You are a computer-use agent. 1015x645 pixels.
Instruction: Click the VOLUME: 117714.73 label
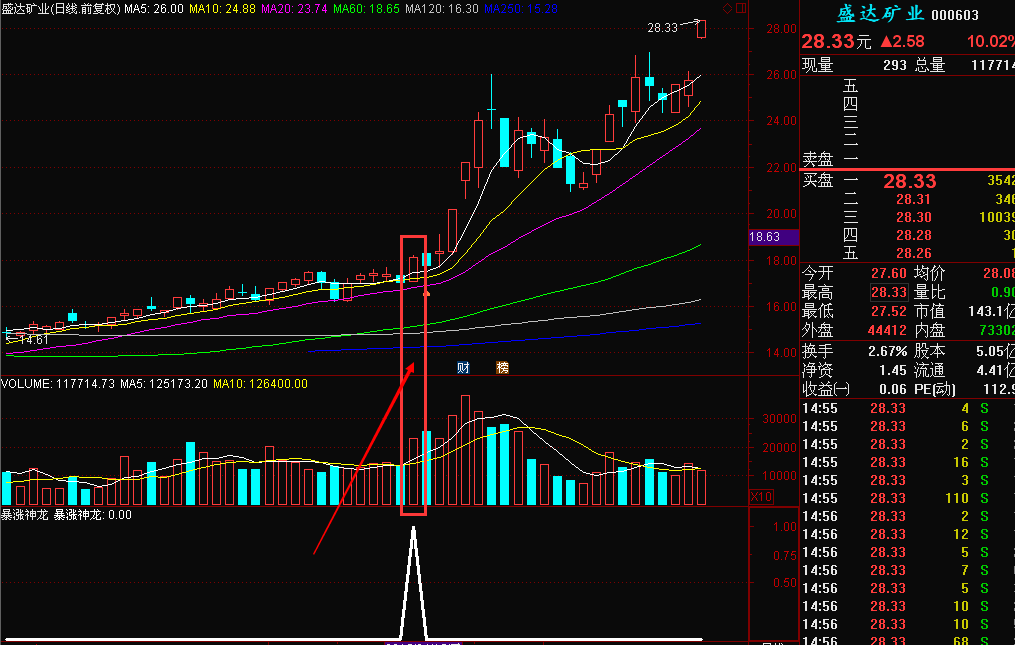(58, 384)
